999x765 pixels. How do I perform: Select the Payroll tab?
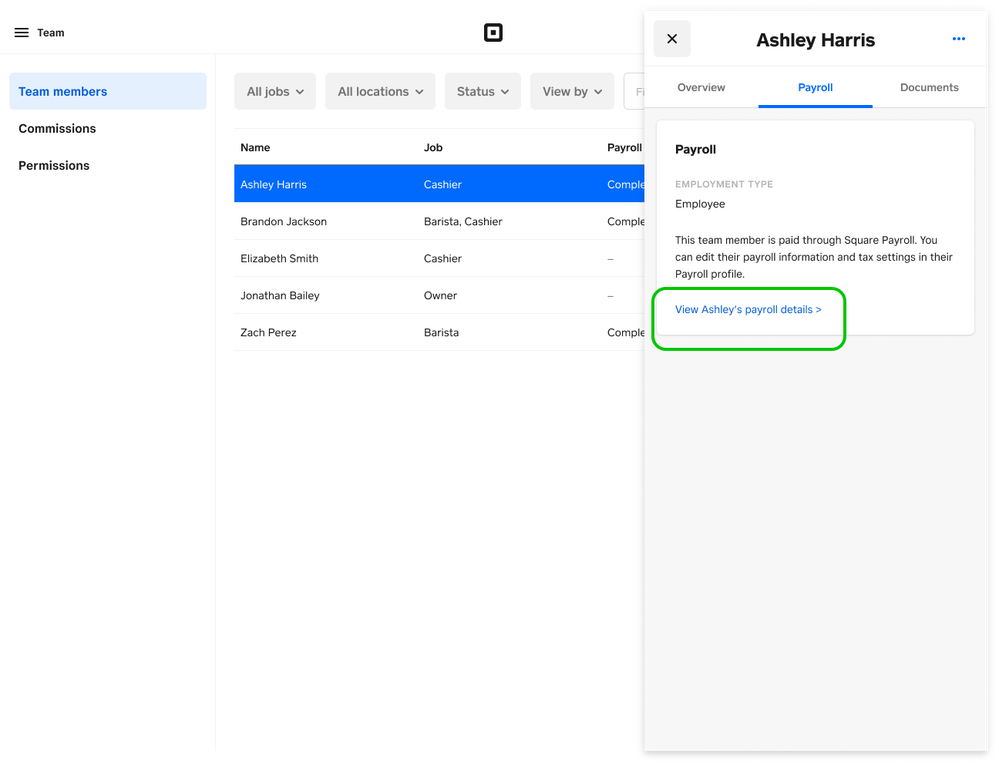pos(815,87)
